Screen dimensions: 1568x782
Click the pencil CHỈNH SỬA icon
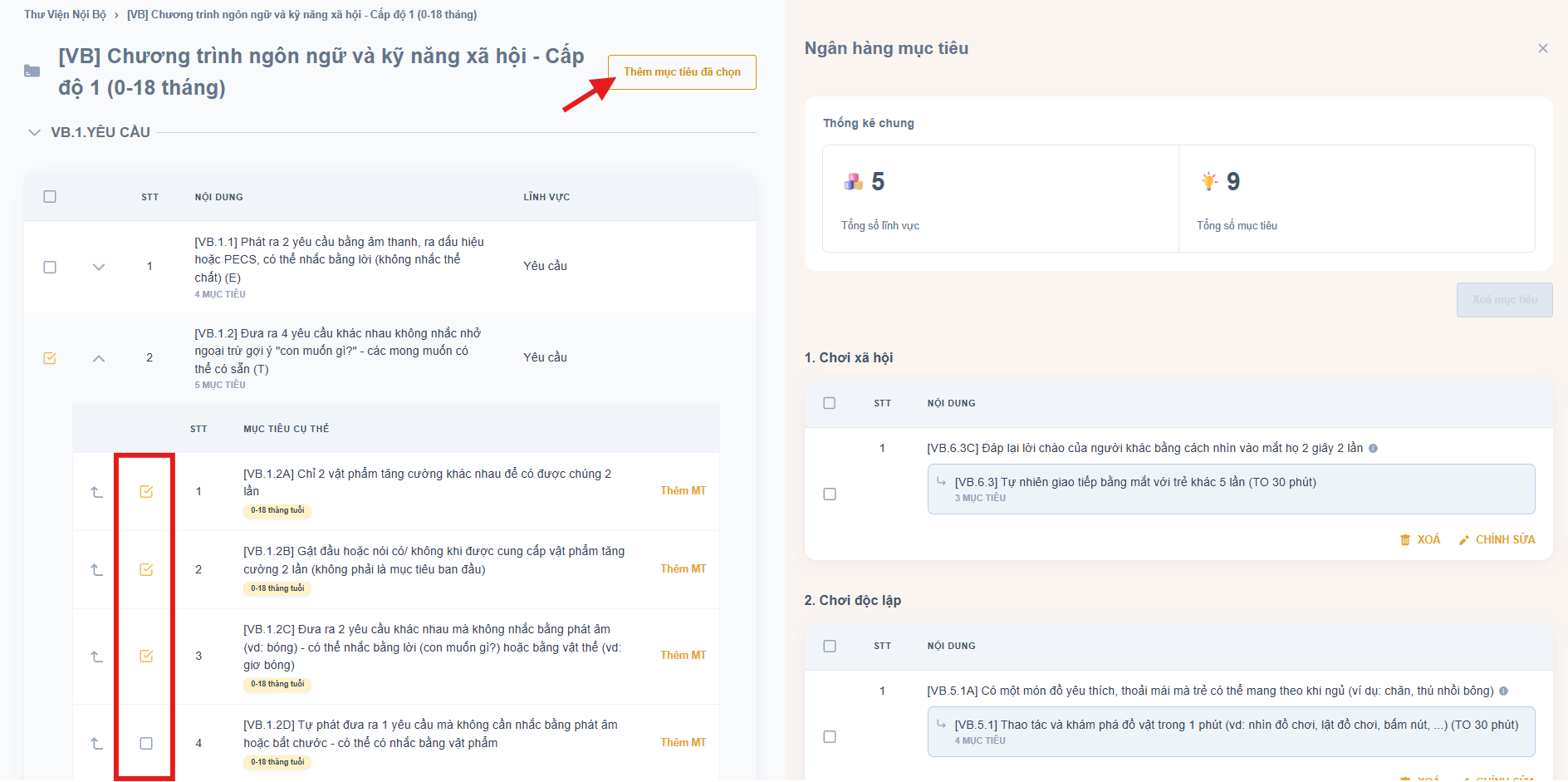pos(1464,540)
